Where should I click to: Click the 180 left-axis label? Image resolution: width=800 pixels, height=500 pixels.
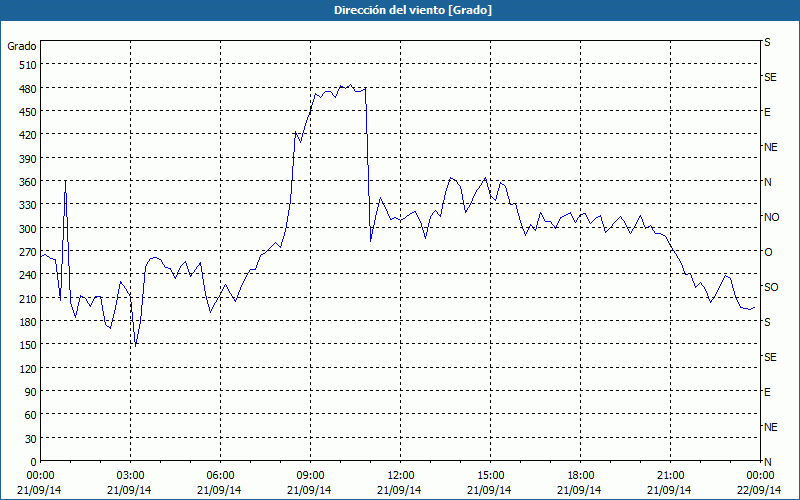(x=28, y=322)
